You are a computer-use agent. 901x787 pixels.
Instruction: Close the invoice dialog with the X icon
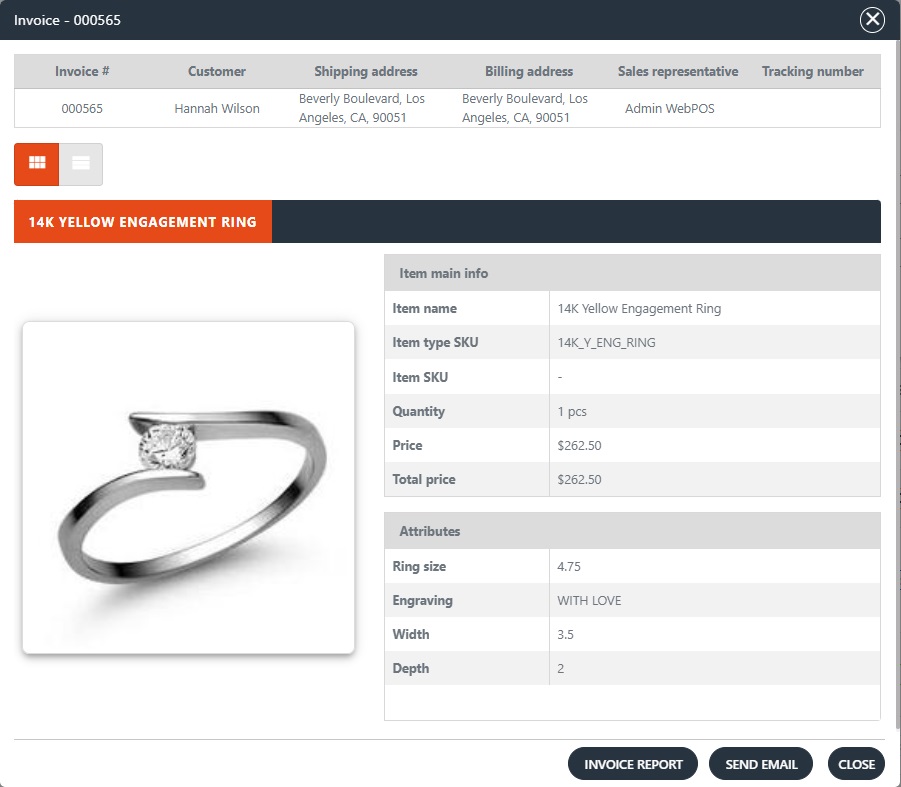click(872, 19)
